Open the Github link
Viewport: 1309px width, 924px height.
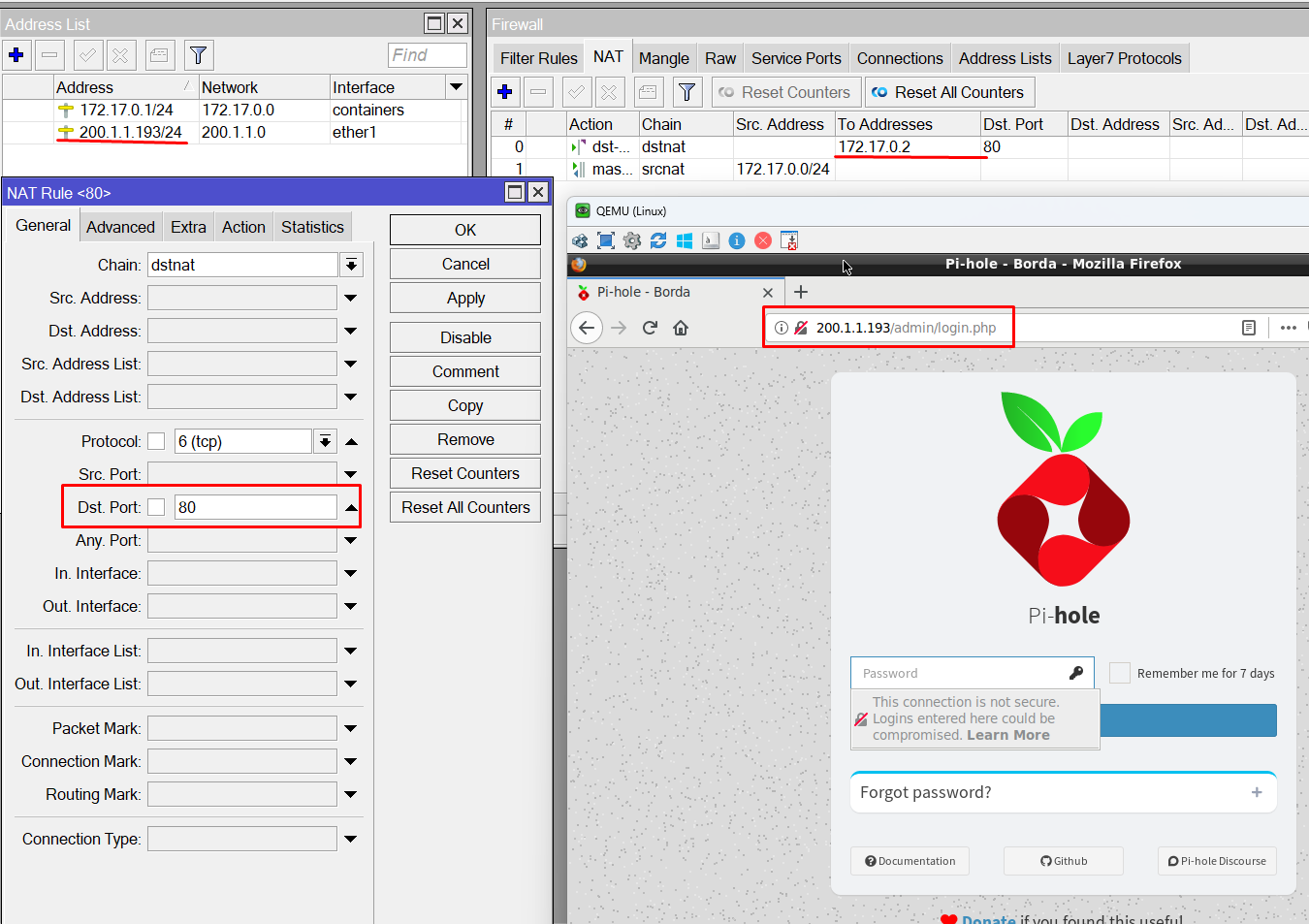click(x=1064, y=861)
